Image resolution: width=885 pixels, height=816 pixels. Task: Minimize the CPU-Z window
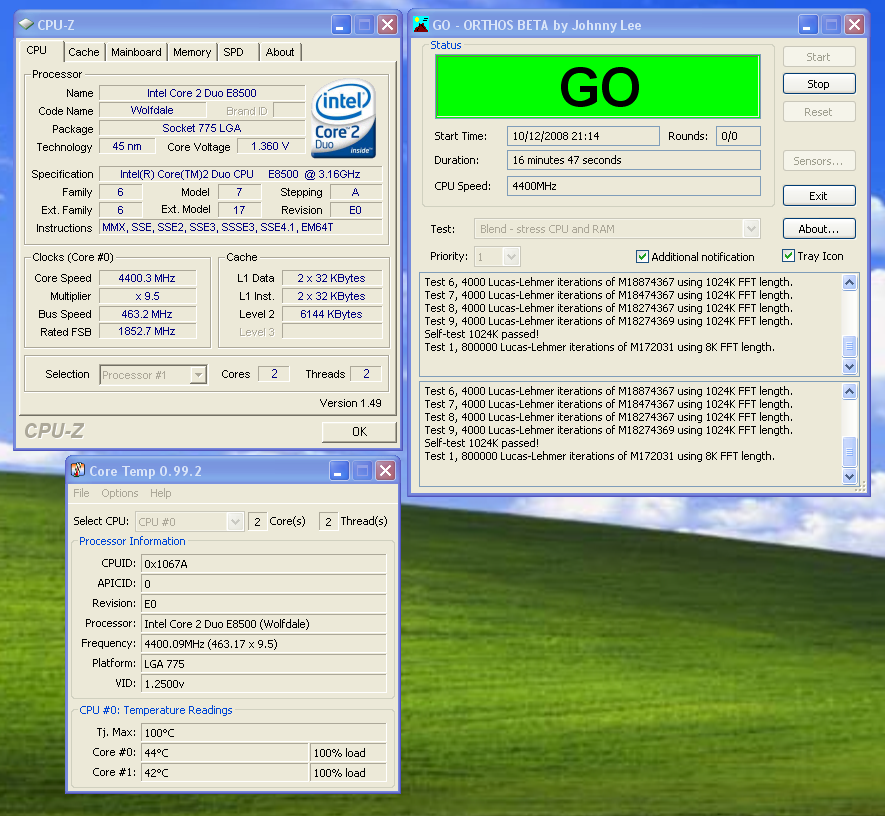[340, 25]
